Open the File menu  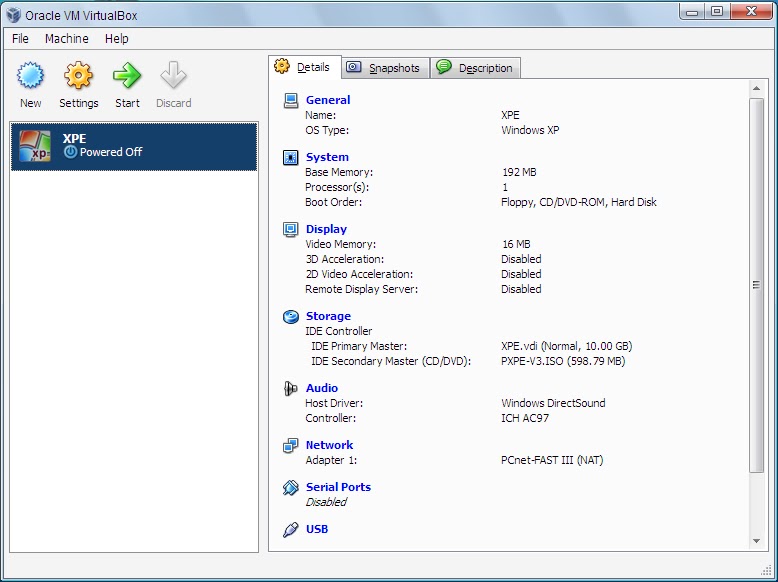coord(20,39)
